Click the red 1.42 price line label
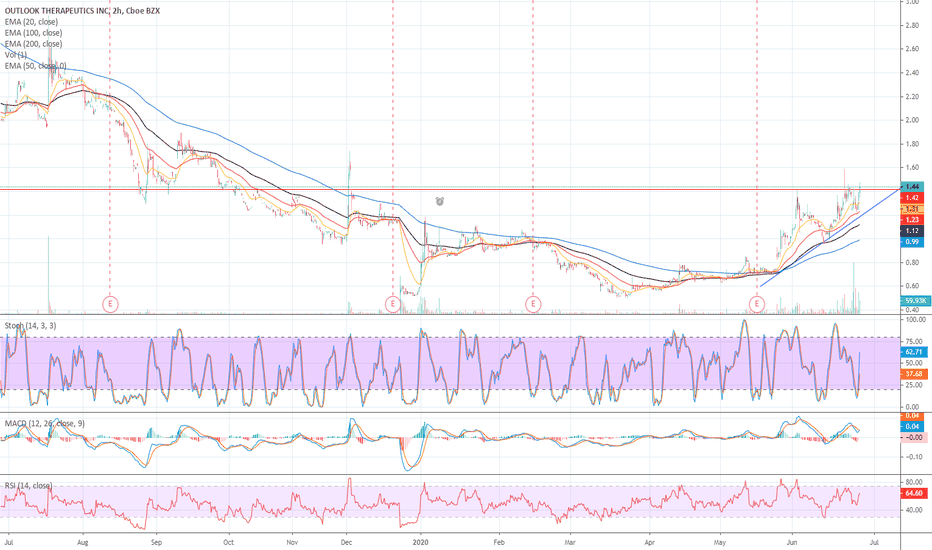The width and height of the screenshot is (932, 550). (x=912, y=197)
